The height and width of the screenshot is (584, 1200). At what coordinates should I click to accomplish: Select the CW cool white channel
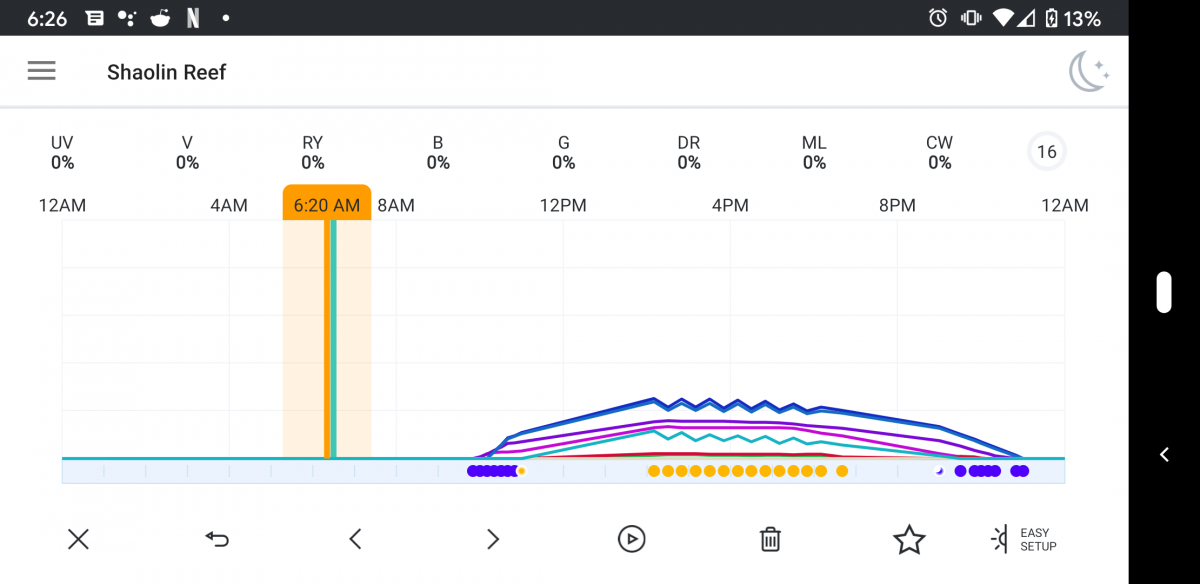tap(939, 153)
